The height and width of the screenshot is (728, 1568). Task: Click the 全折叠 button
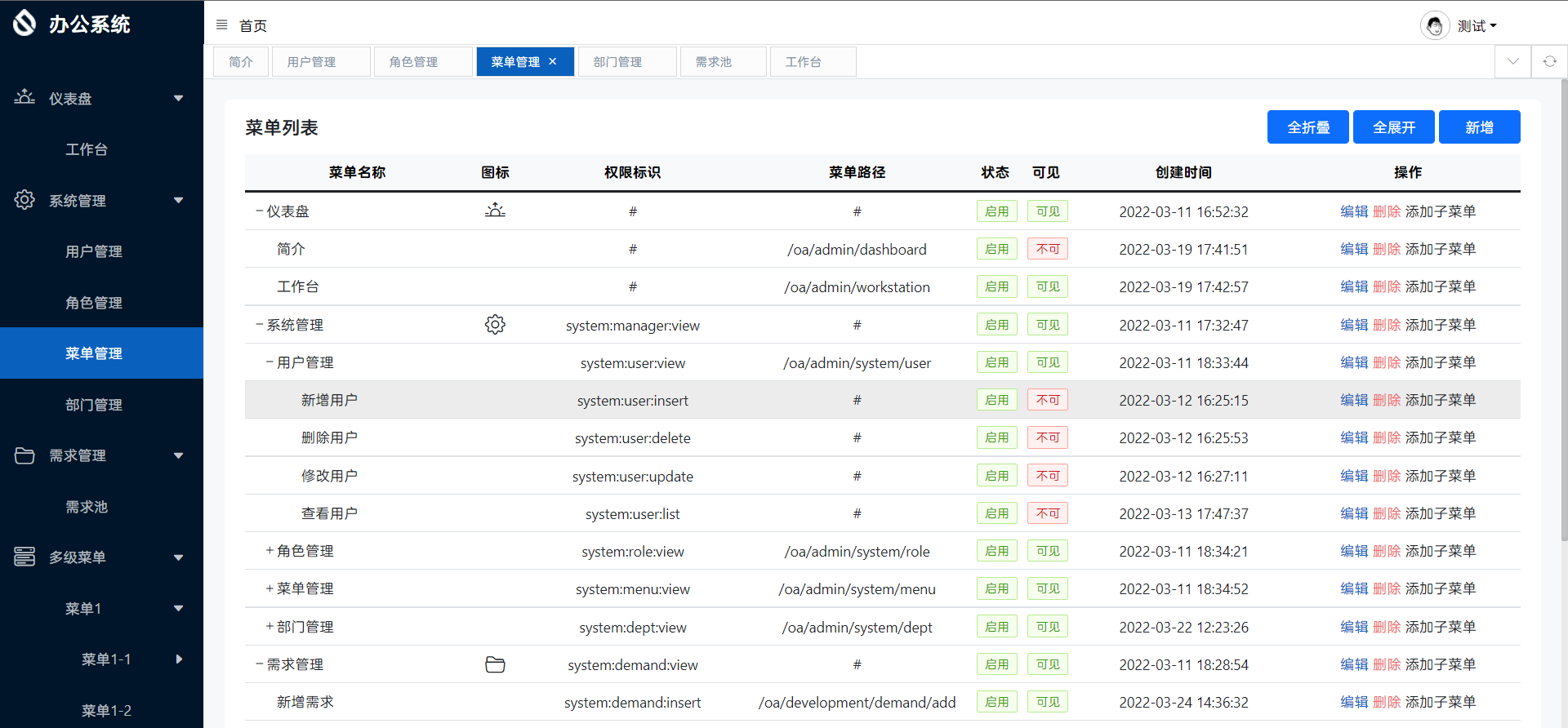click(1307, 127)
